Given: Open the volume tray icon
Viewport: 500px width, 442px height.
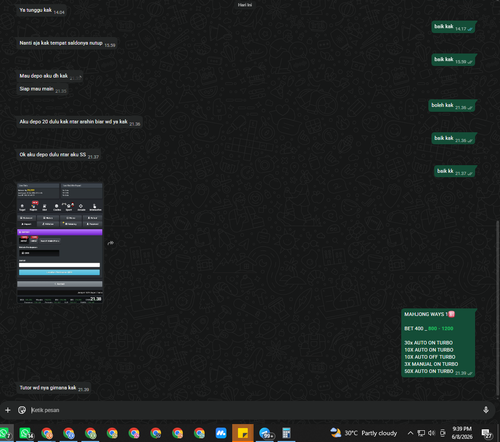Looking at the screenshot, I should pyautogui.click(x=432, y=433).
